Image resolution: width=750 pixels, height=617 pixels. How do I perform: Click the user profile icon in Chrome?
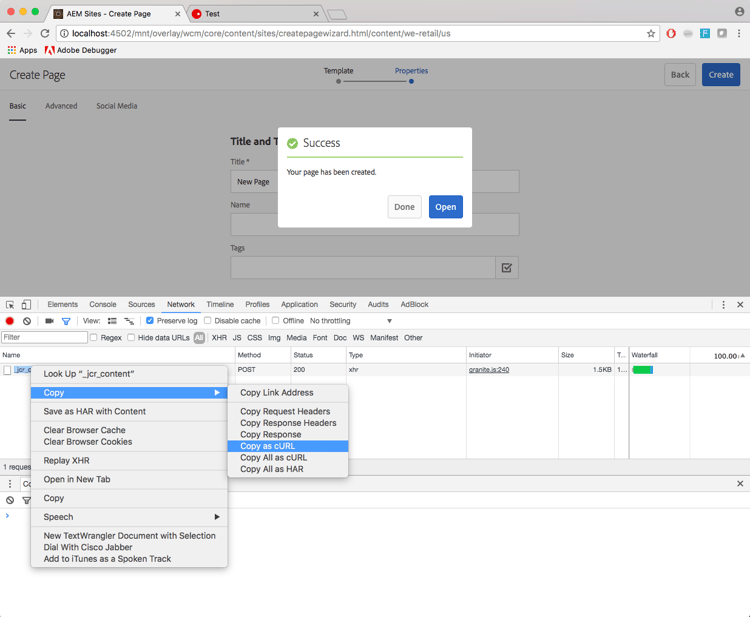tap(739, 11)
